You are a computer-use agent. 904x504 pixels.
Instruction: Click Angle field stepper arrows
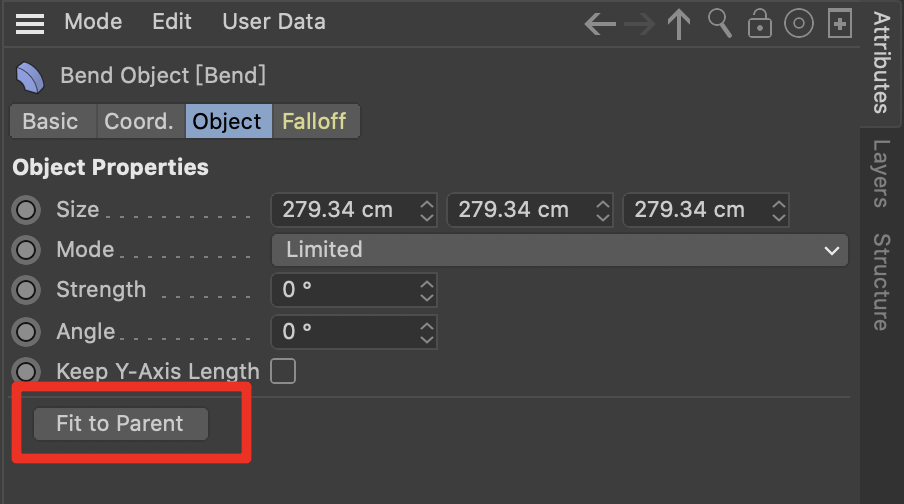point(427,332)
